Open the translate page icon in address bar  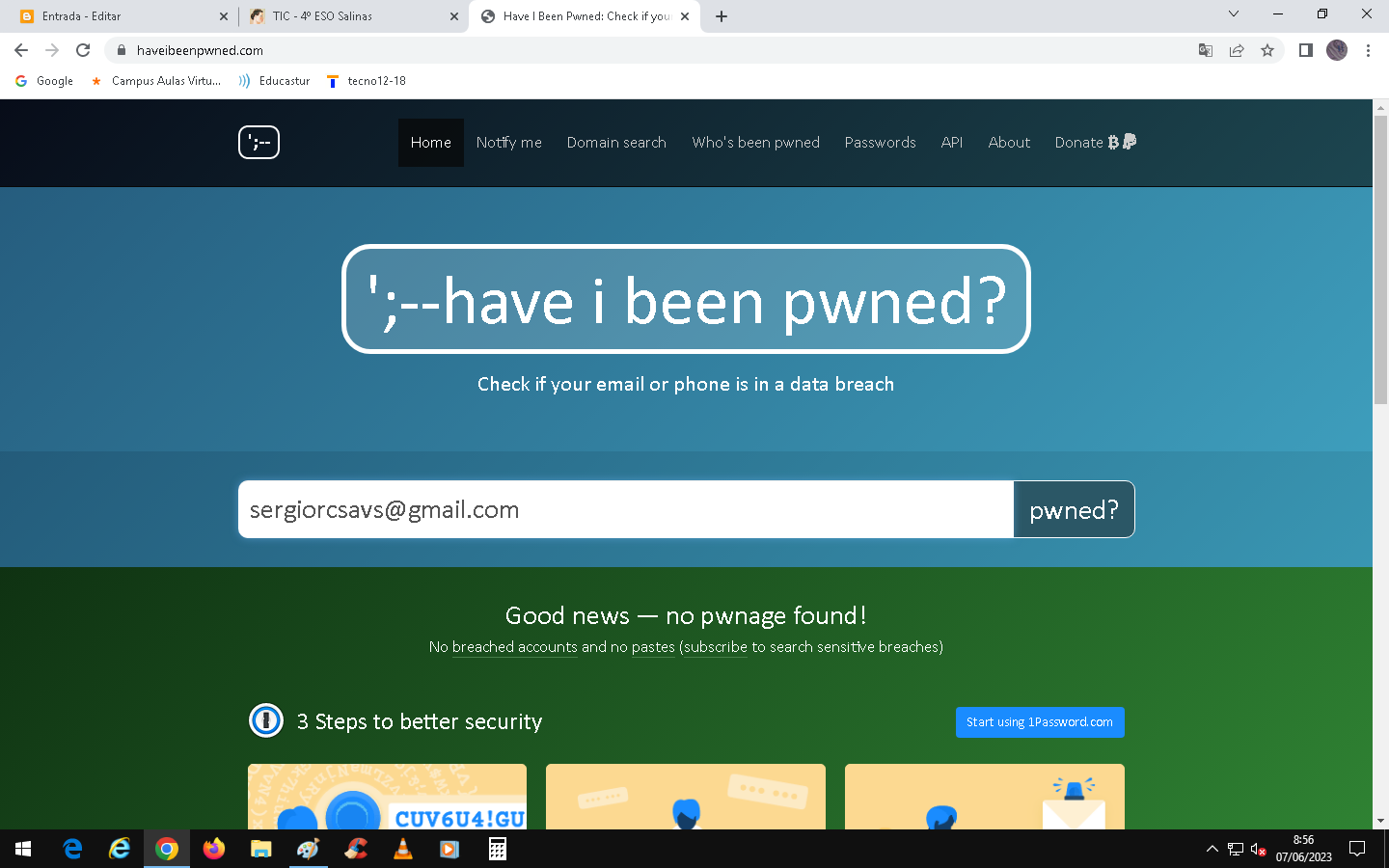tap(1206, 50)
